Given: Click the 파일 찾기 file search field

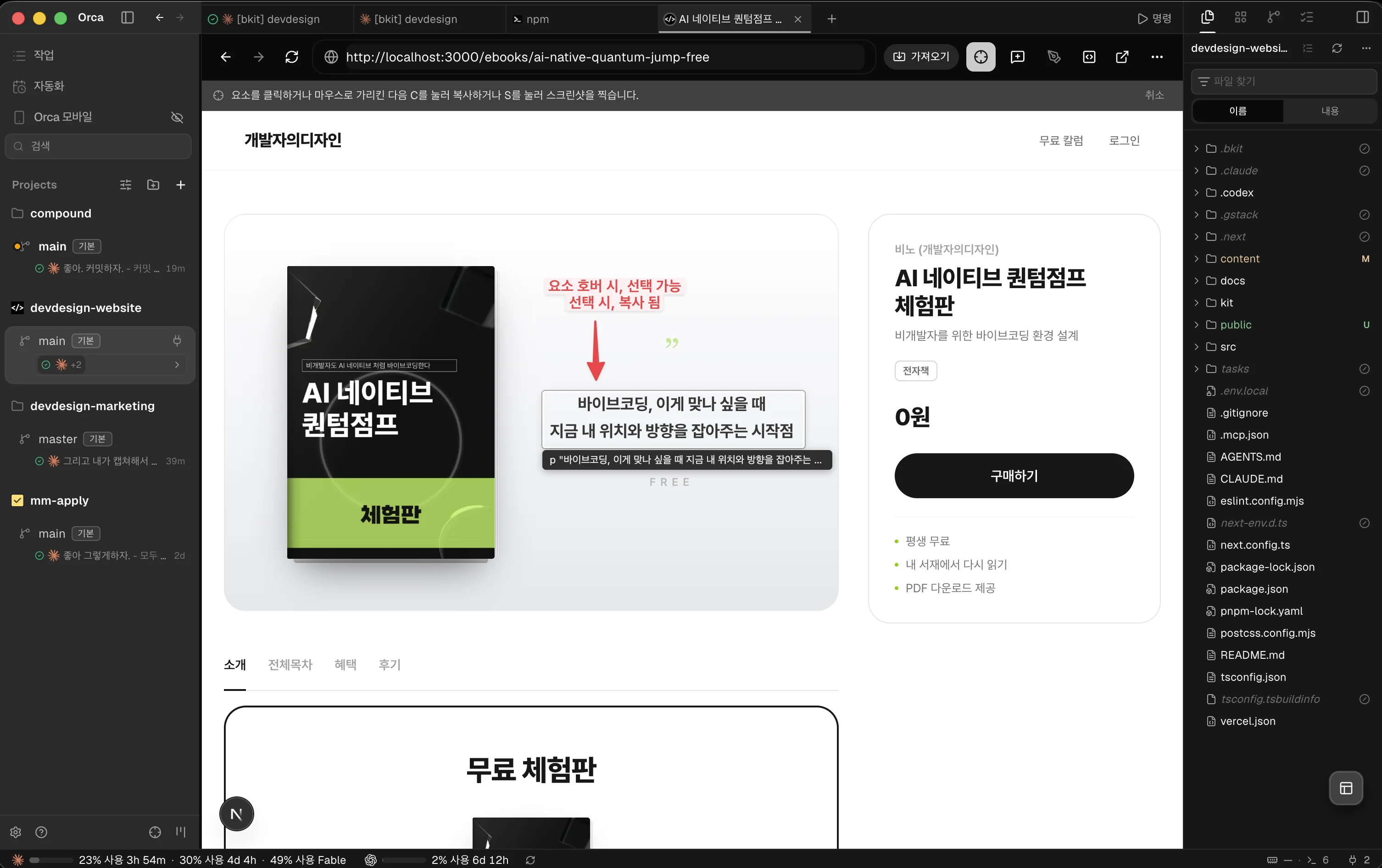Looking at the screenshot, I should tap(1284, 82).
